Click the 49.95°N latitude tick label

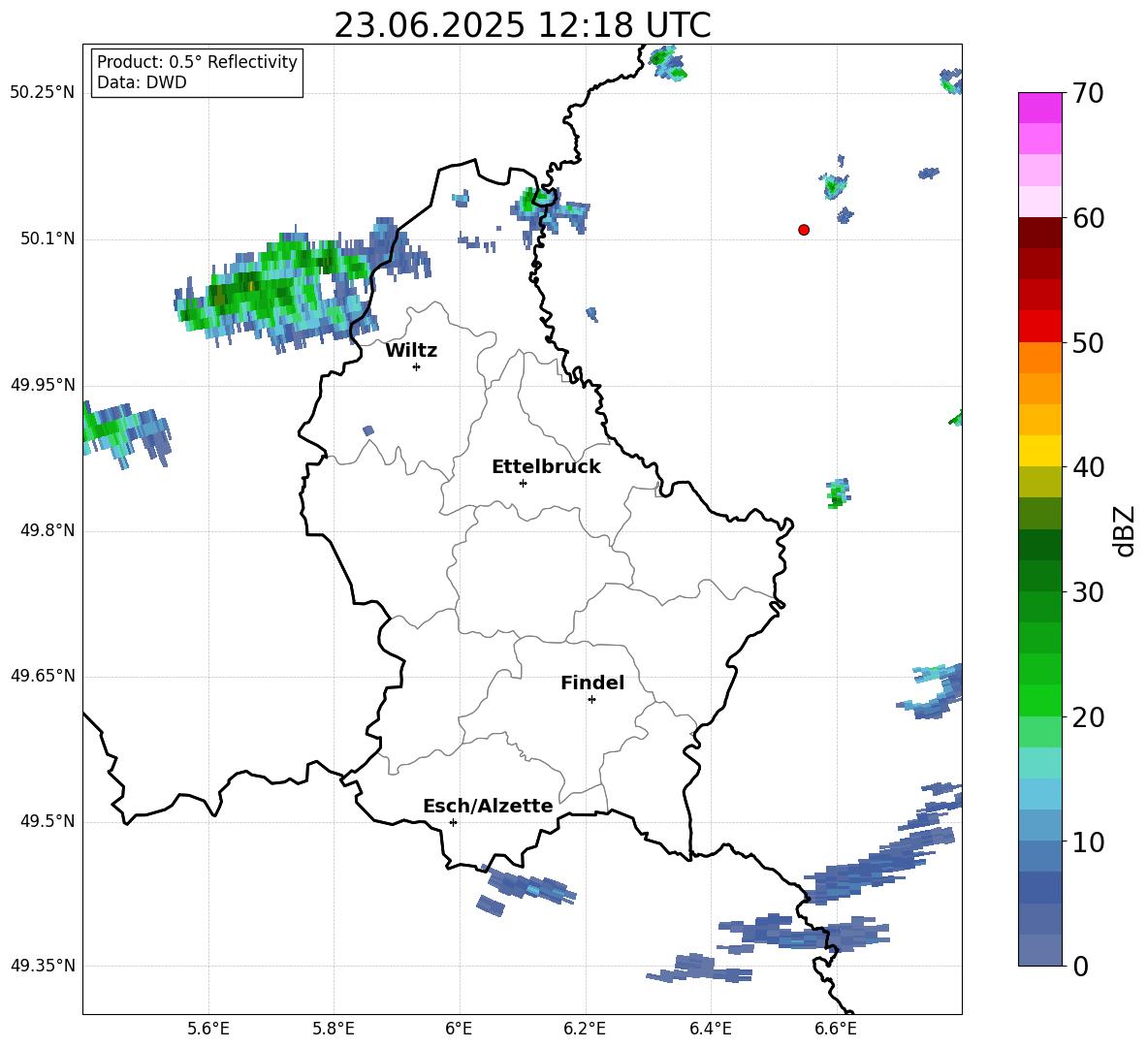(x=43, y=385)
